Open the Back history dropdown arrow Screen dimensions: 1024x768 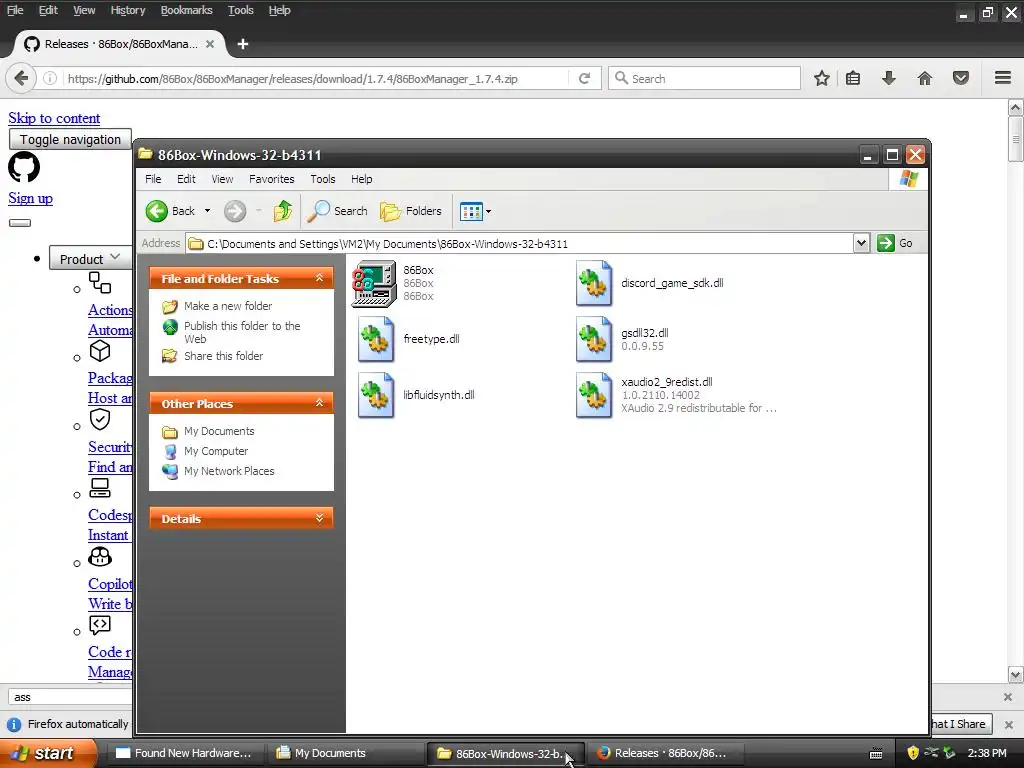pos(207,211)
